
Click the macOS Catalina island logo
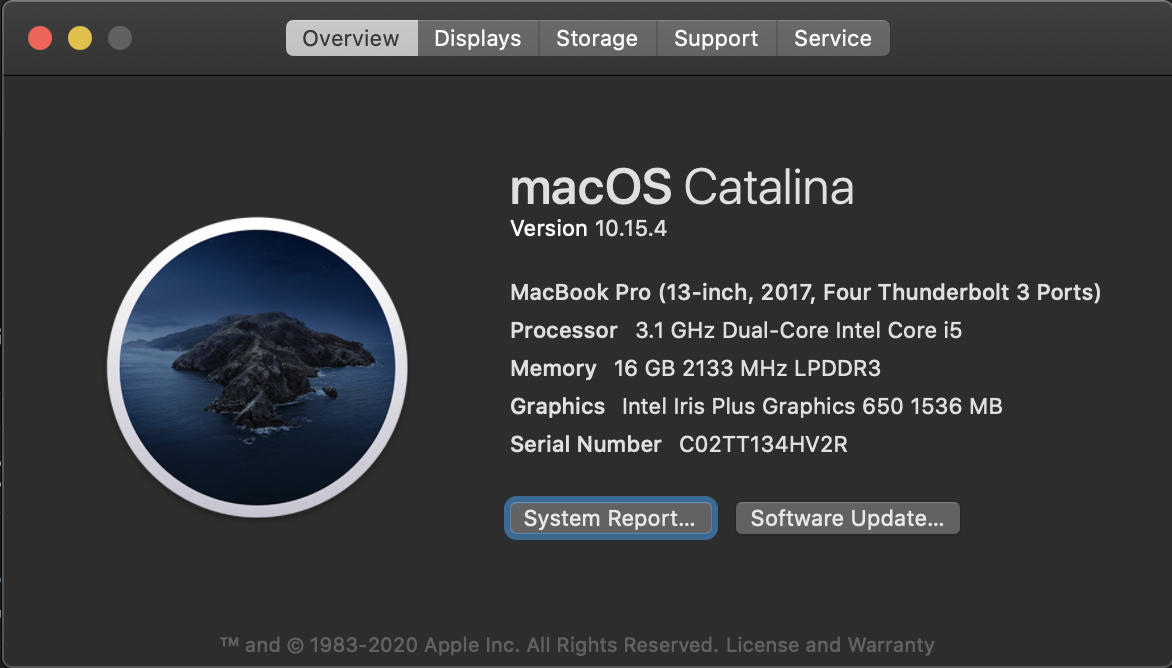click(257, 367)
